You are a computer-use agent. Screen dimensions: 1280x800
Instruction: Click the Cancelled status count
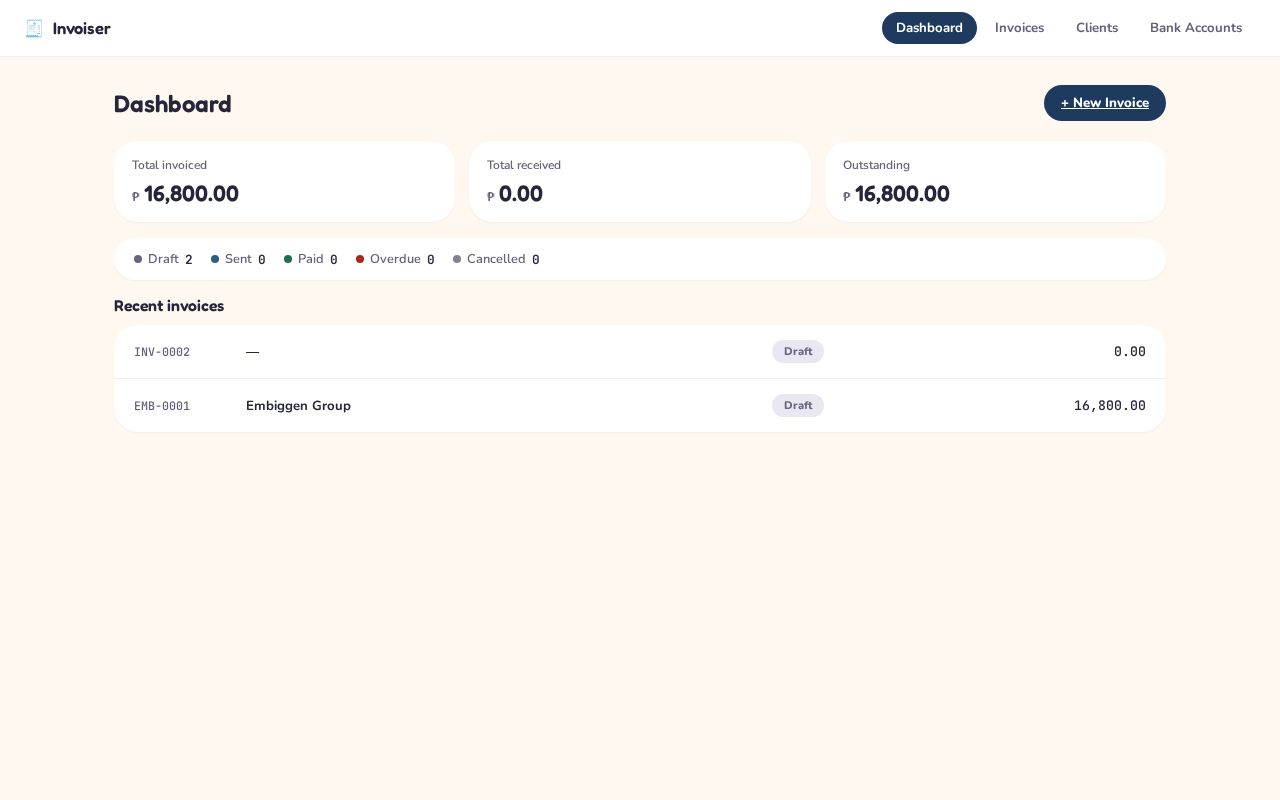click(x=496, y=259)
